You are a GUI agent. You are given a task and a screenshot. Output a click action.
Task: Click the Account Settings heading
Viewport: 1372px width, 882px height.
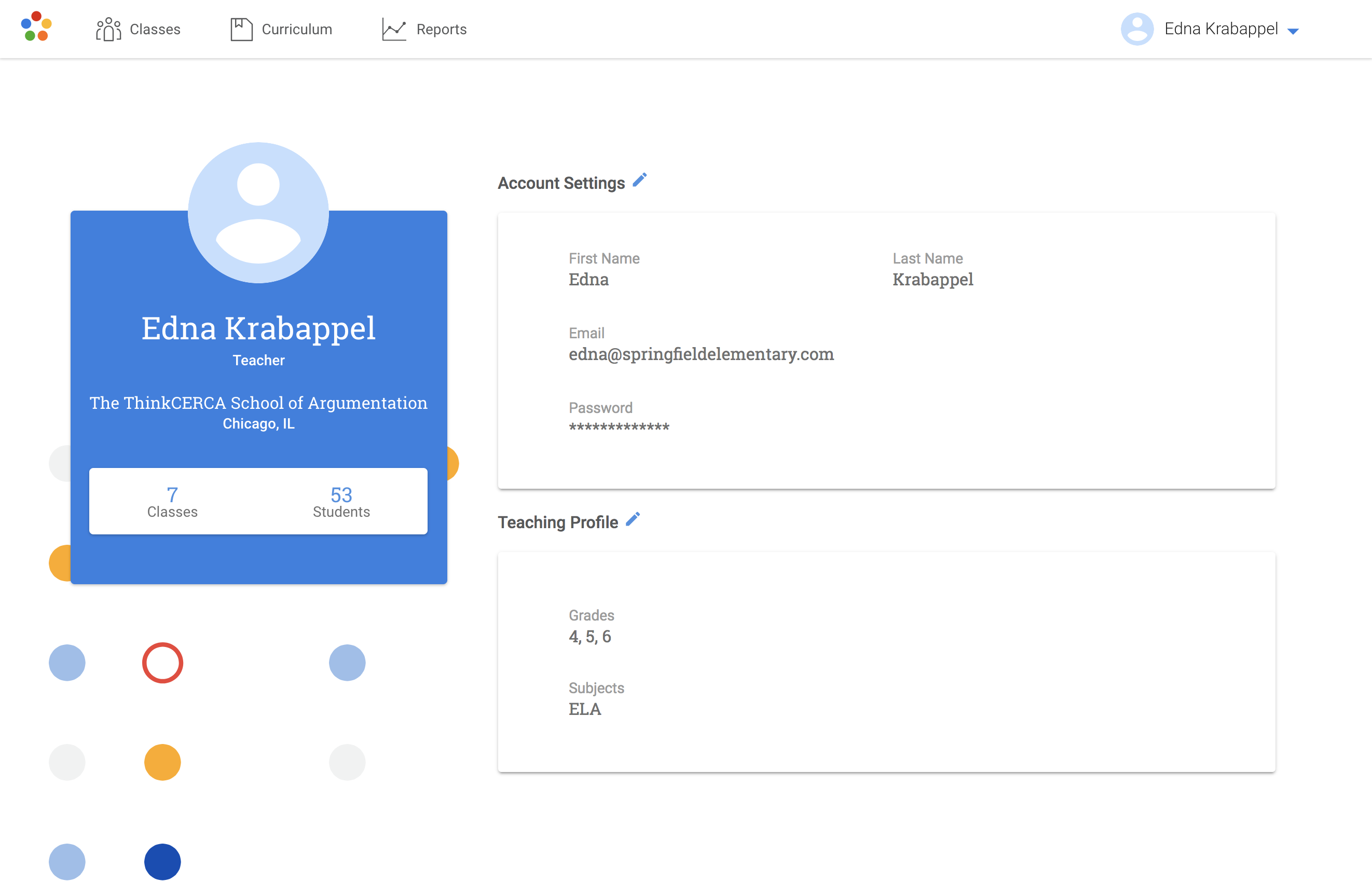point(561,183)
